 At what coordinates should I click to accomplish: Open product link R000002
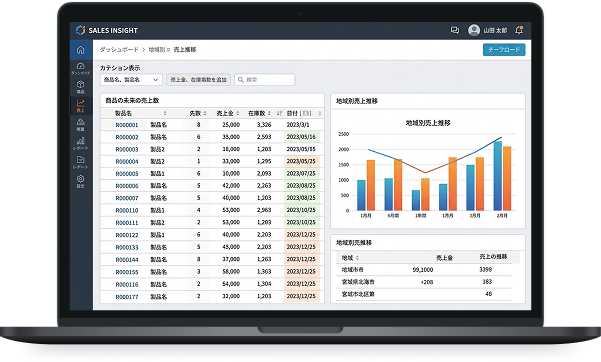[126, 137]
